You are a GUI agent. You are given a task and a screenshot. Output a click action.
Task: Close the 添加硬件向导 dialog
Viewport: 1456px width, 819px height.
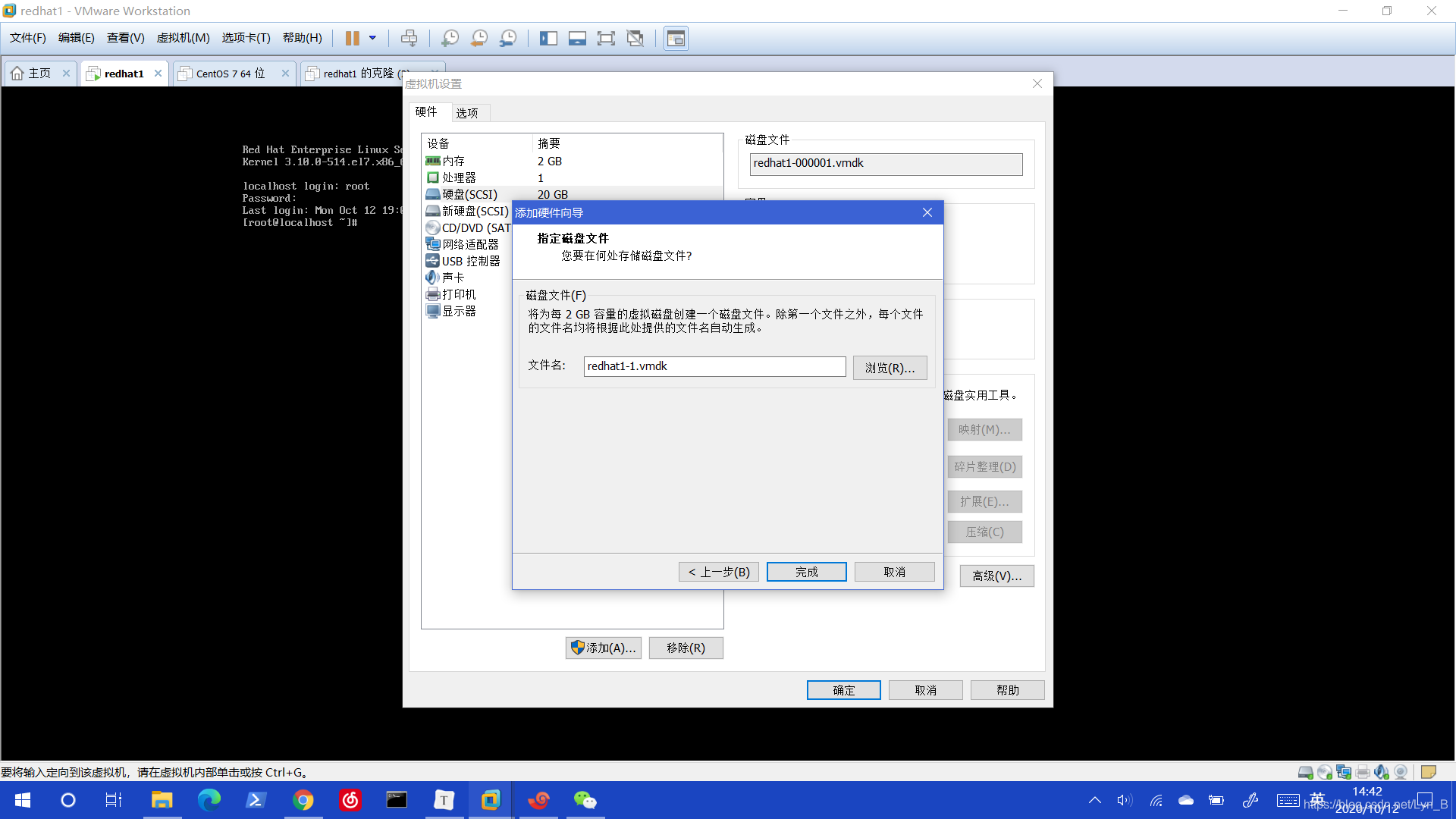(x=927, y=212)
